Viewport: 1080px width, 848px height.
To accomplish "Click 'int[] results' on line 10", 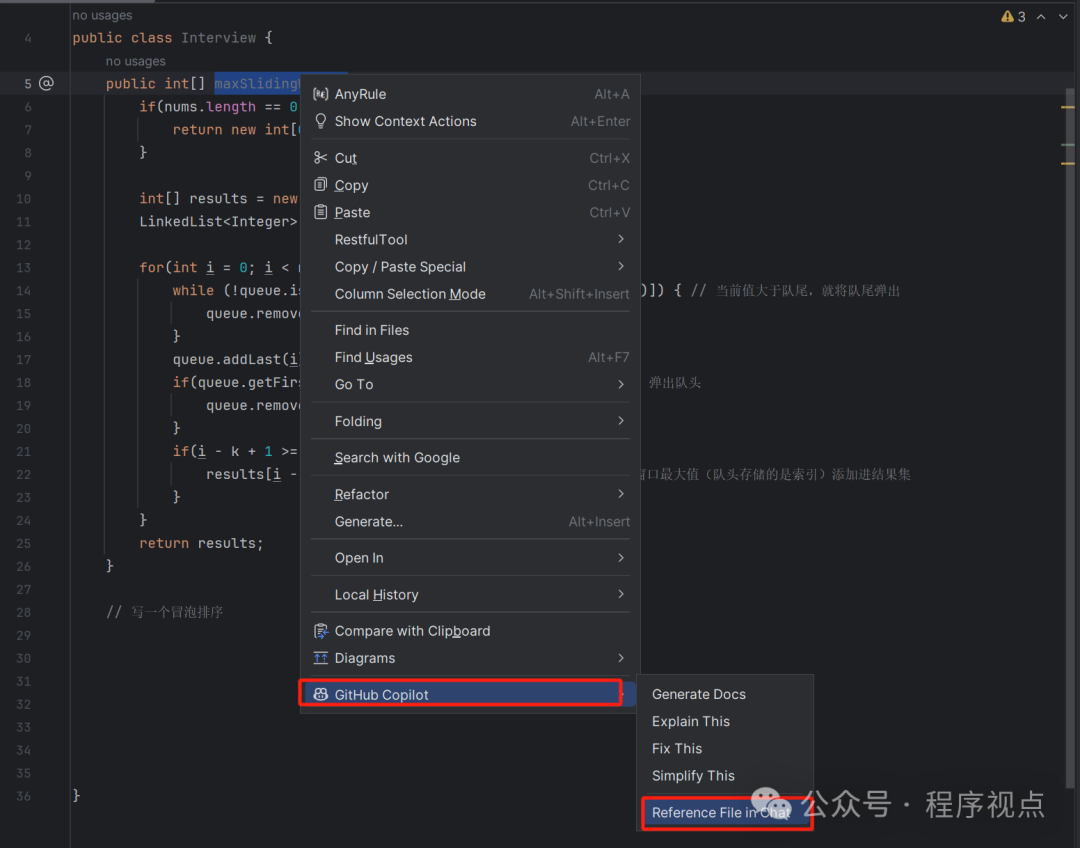I will click(x=193, y=198).
